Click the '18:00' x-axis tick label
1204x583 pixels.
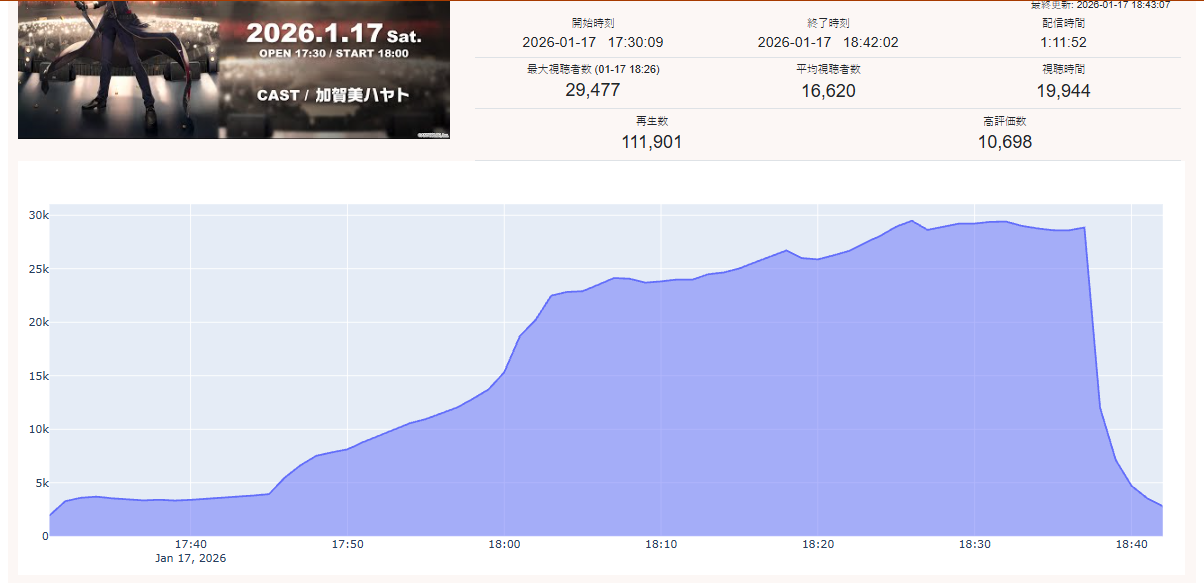click(x=504, y=544)
